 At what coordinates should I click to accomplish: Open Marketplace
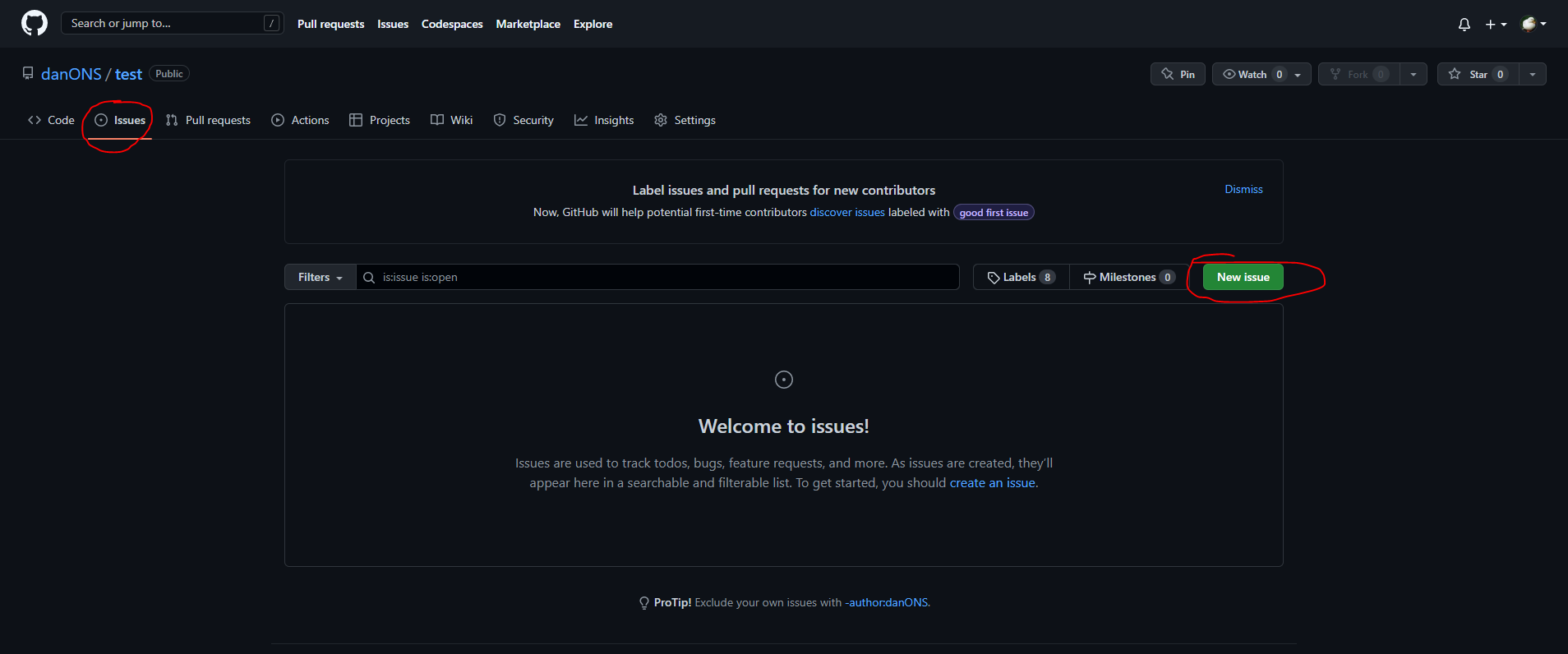pyautogui.click(x=528, y=24)
